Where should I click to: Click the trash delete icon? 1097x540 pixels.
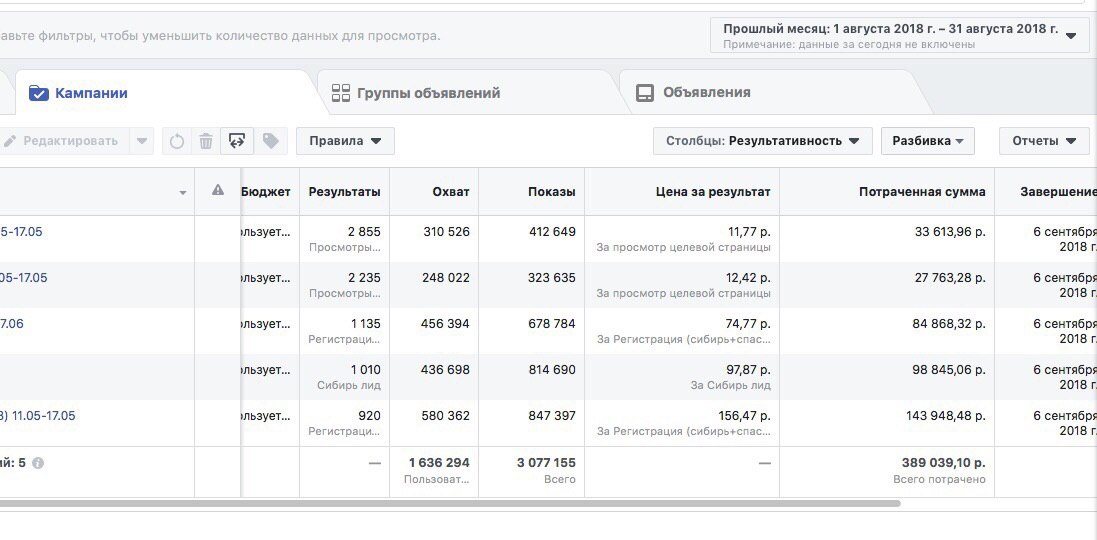206,141
